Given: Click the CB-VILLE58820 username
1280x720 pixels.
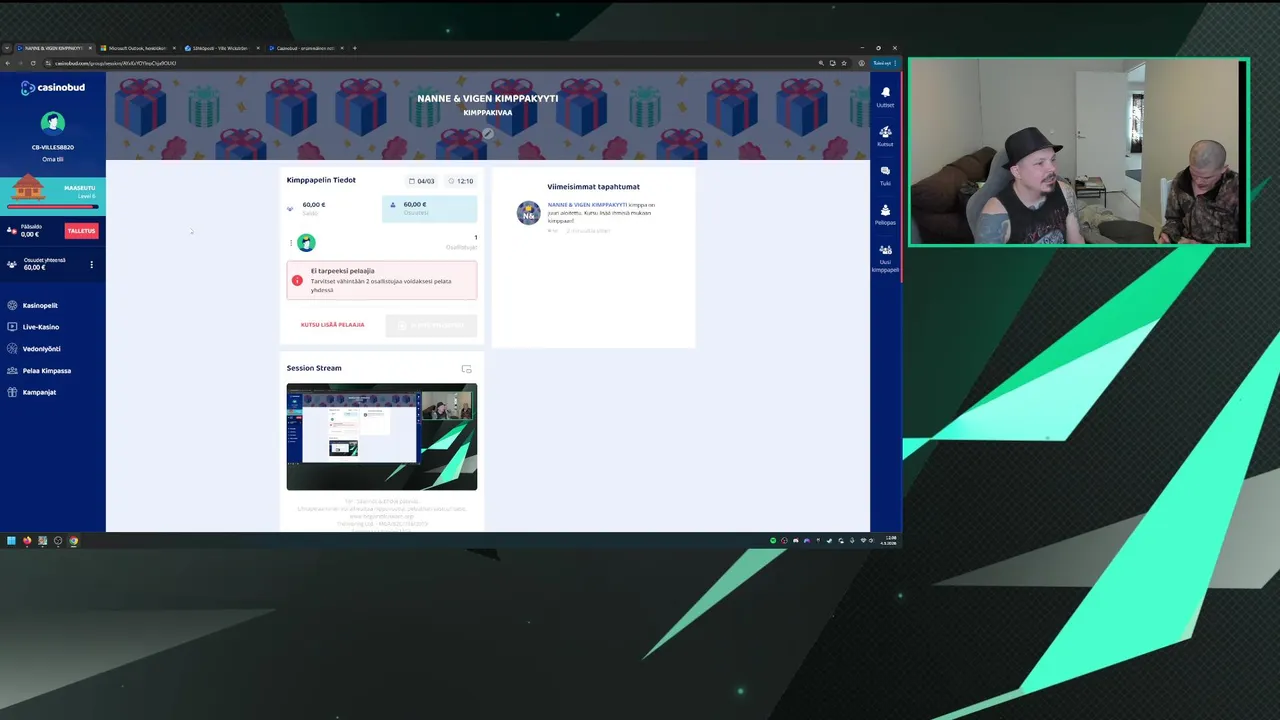Looking at the screenshot, I should [x=53, y=147].
